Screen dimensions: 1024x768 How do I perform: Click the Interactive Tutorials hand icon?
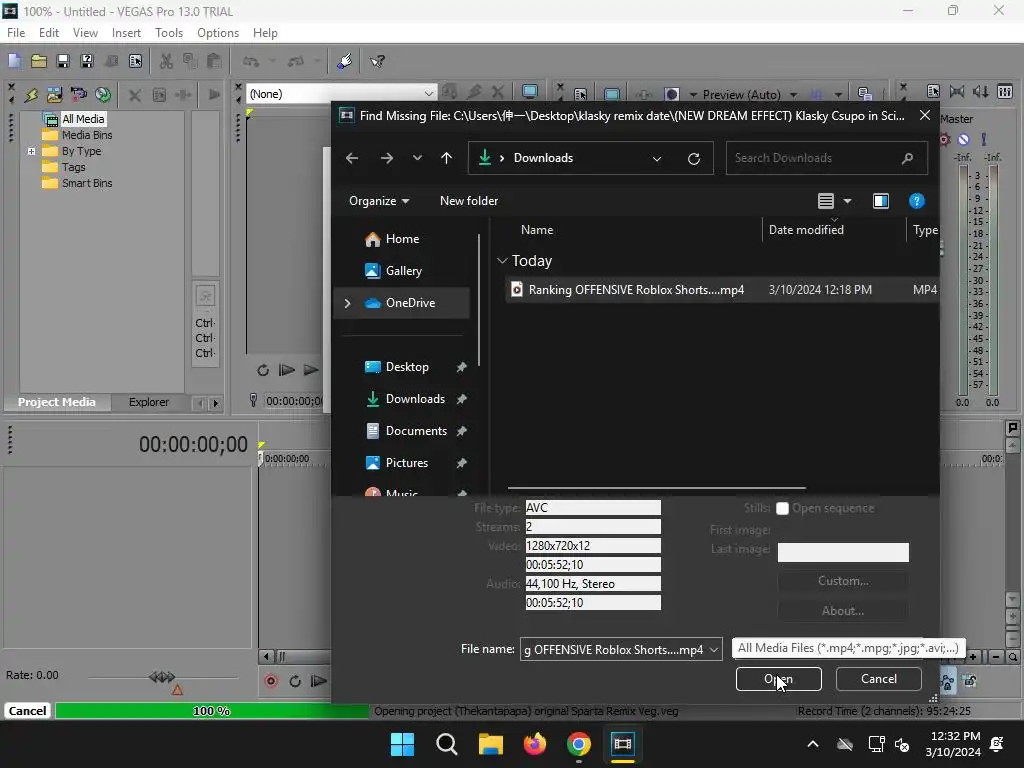[x=345, y=61]
